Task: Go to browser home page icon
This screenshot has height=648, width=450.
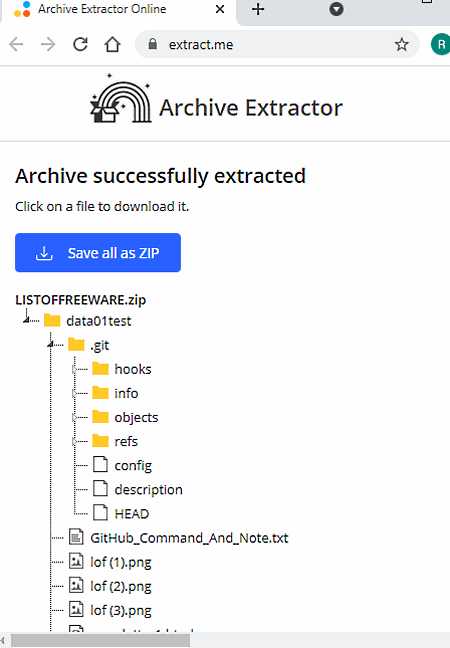Action: (112, 44)
